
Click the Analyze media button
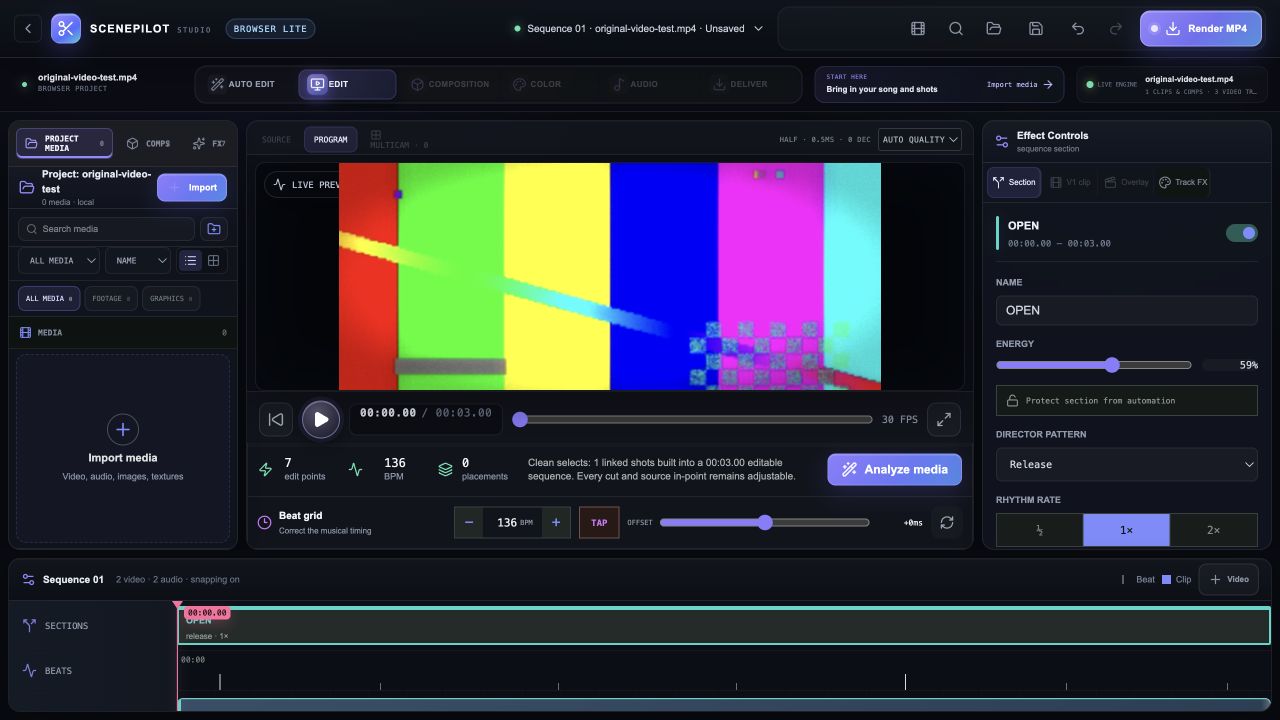tap(894, 470)
